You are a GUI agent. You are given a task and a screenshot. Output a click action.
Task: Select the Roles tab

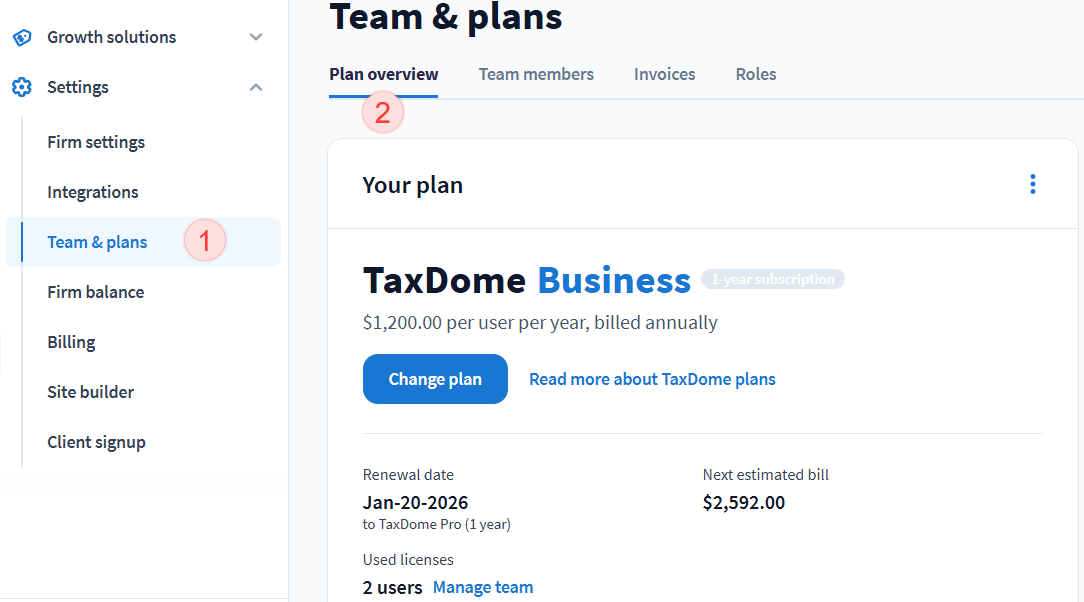click(x=755, y=74)
